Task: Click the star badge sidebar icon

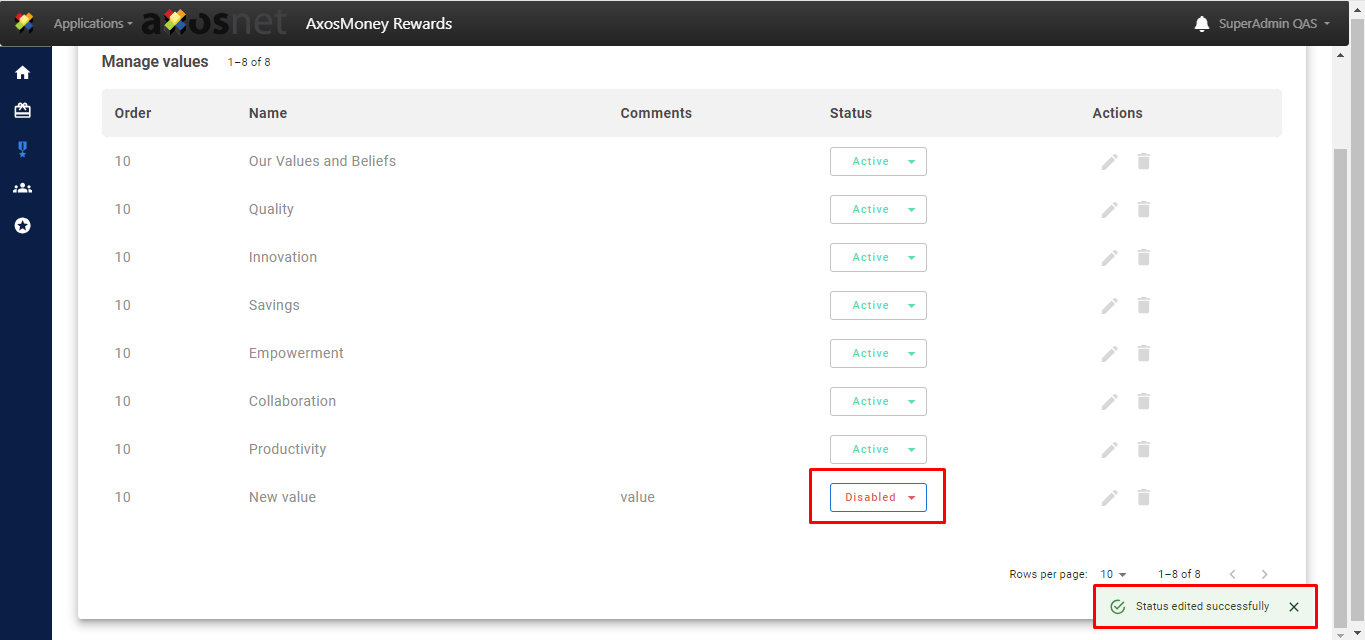Action: (x=22, y=226)
